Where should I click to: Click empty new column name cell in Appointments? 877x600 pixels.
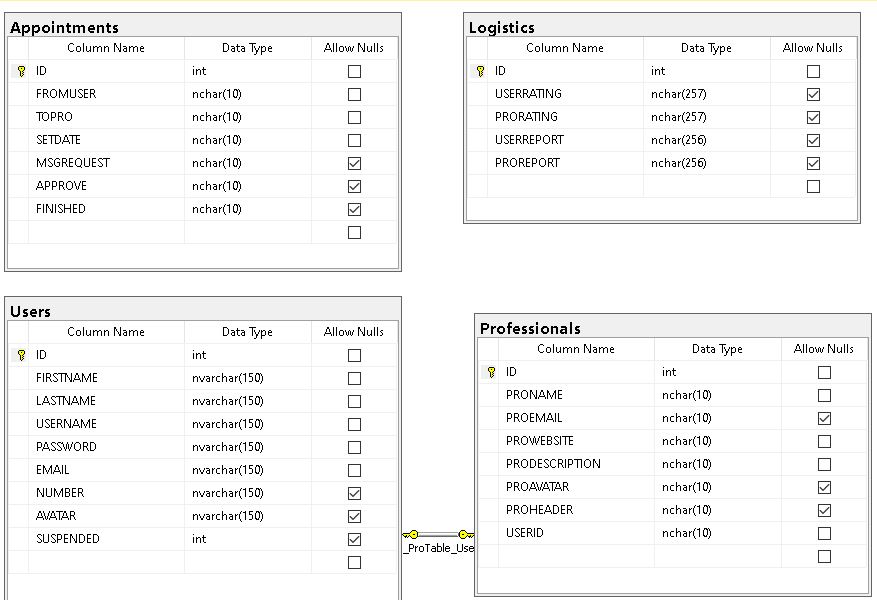click(106, 232)
